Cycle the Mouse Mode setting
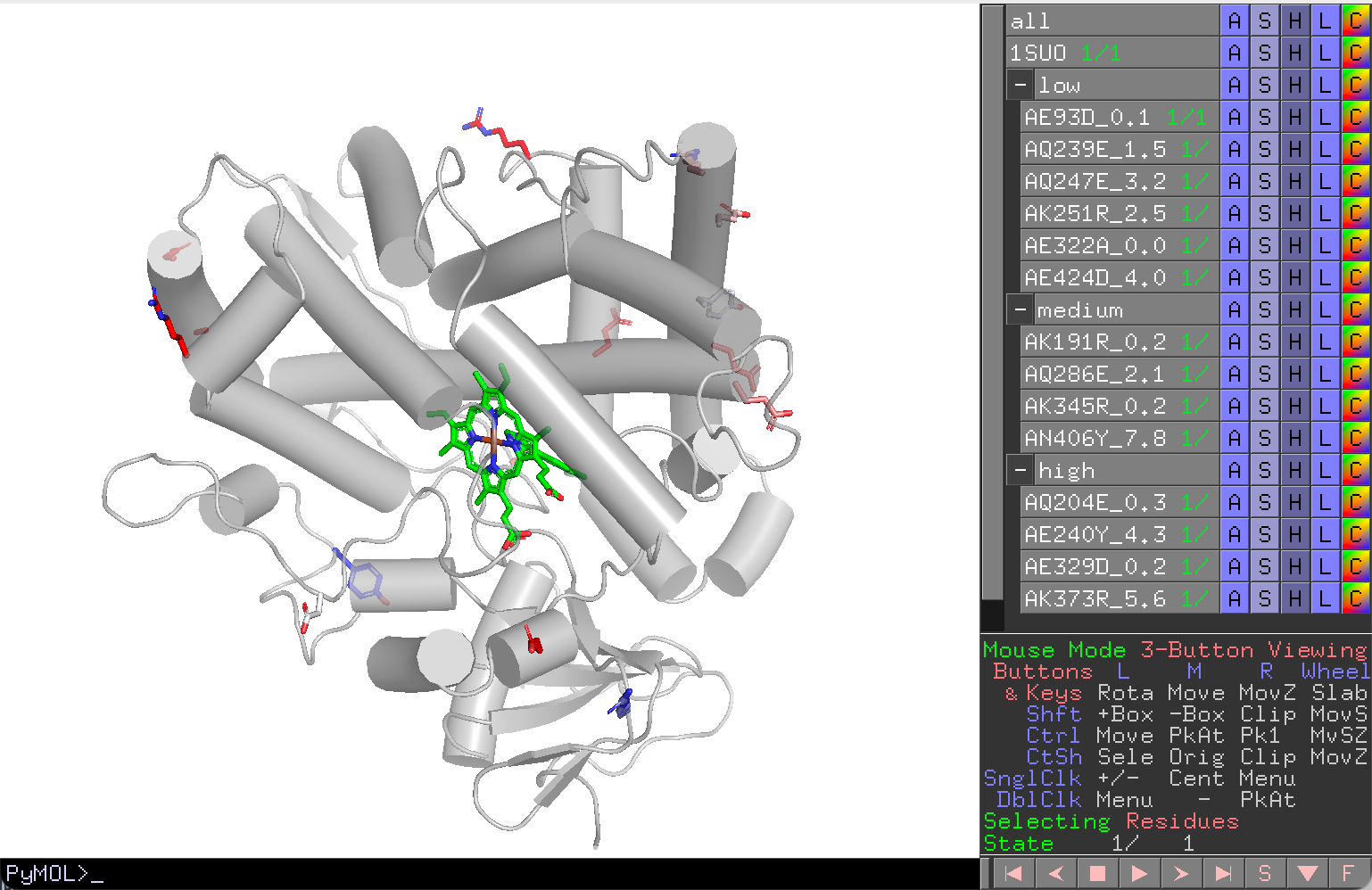The width and height of the screenshot is (1372, 890). pyautogui.click(x=1175, y=650)
